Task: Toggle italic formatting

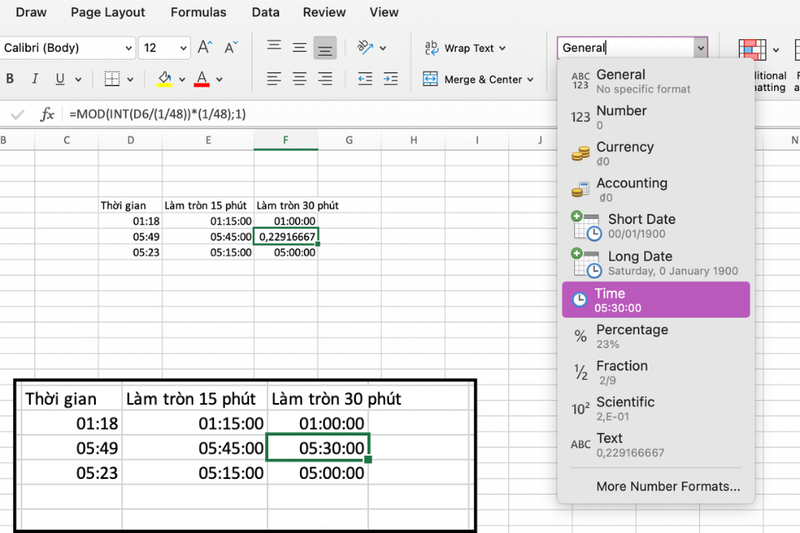Action: point(35,79)
